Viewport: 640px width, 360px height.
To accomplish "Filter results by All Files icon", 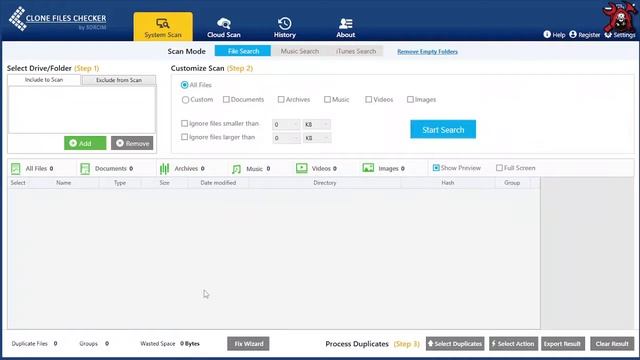I will pos(16,169).
